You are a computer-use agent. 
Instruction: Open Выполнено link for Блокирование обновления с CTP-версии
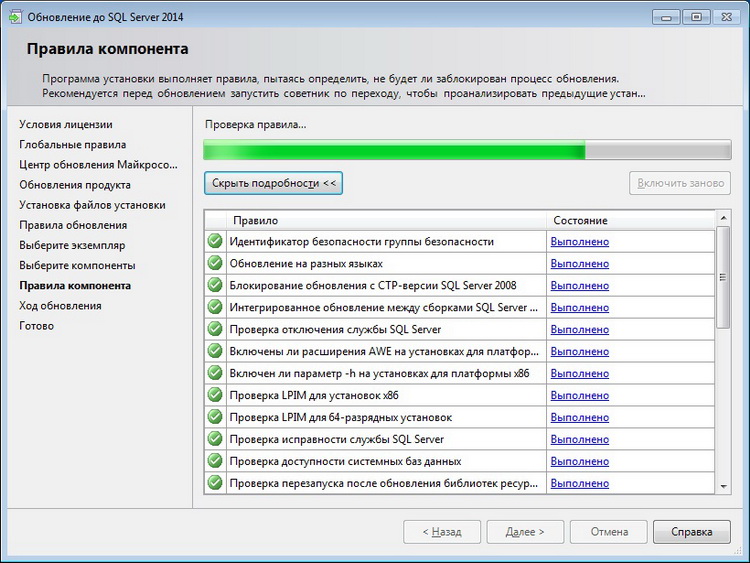(x=580, y=286)
